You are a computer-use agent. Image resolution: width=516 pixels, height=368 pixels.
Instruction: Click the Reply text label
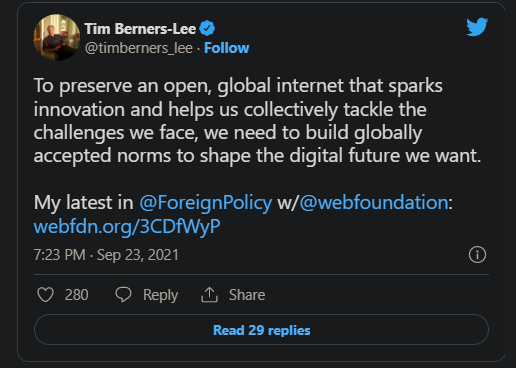[160, 295]
